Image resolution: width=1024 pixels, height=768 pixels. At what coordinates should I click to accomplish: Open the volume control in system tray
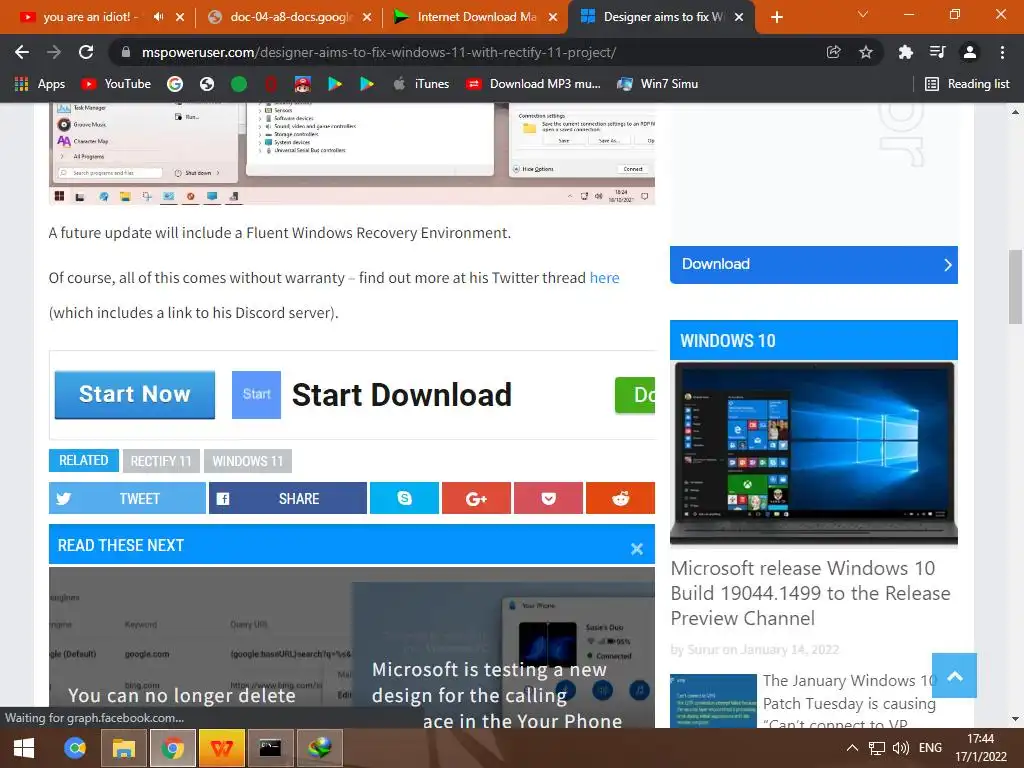[901, 748]
